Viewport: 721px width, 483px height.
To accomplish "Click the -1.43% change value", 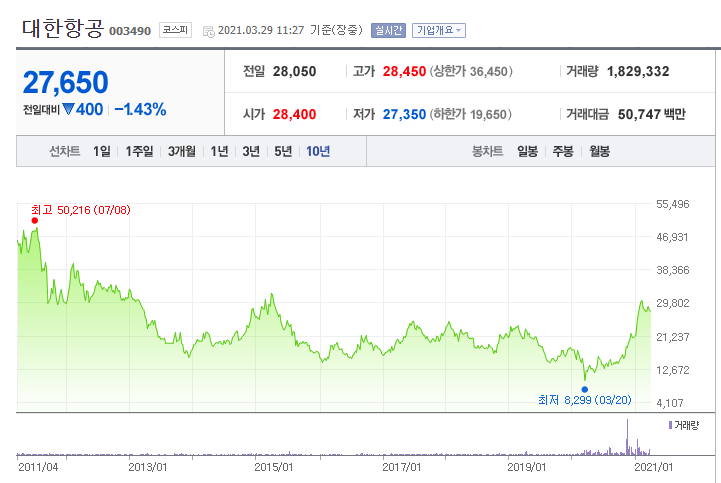I will 140,109.
